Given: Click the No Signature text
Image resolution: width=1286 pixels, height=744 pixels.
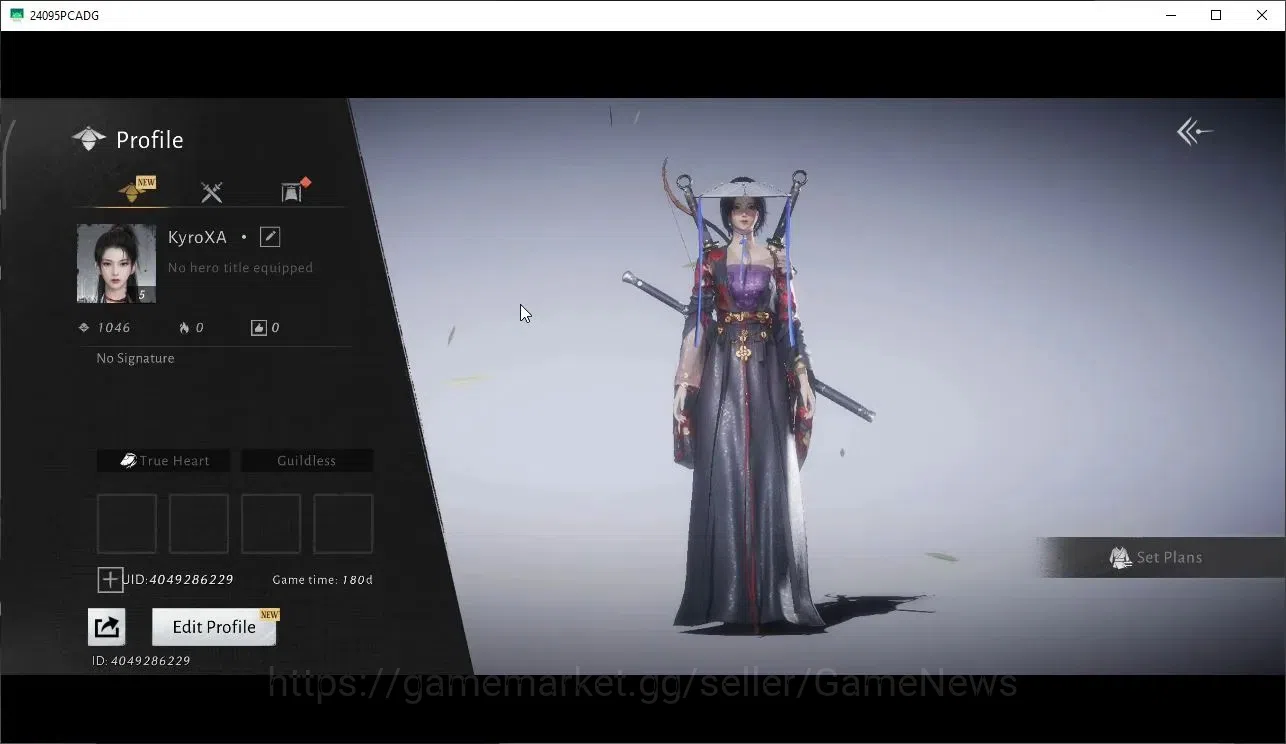Looking at the screenshot, I should (135, 358).
